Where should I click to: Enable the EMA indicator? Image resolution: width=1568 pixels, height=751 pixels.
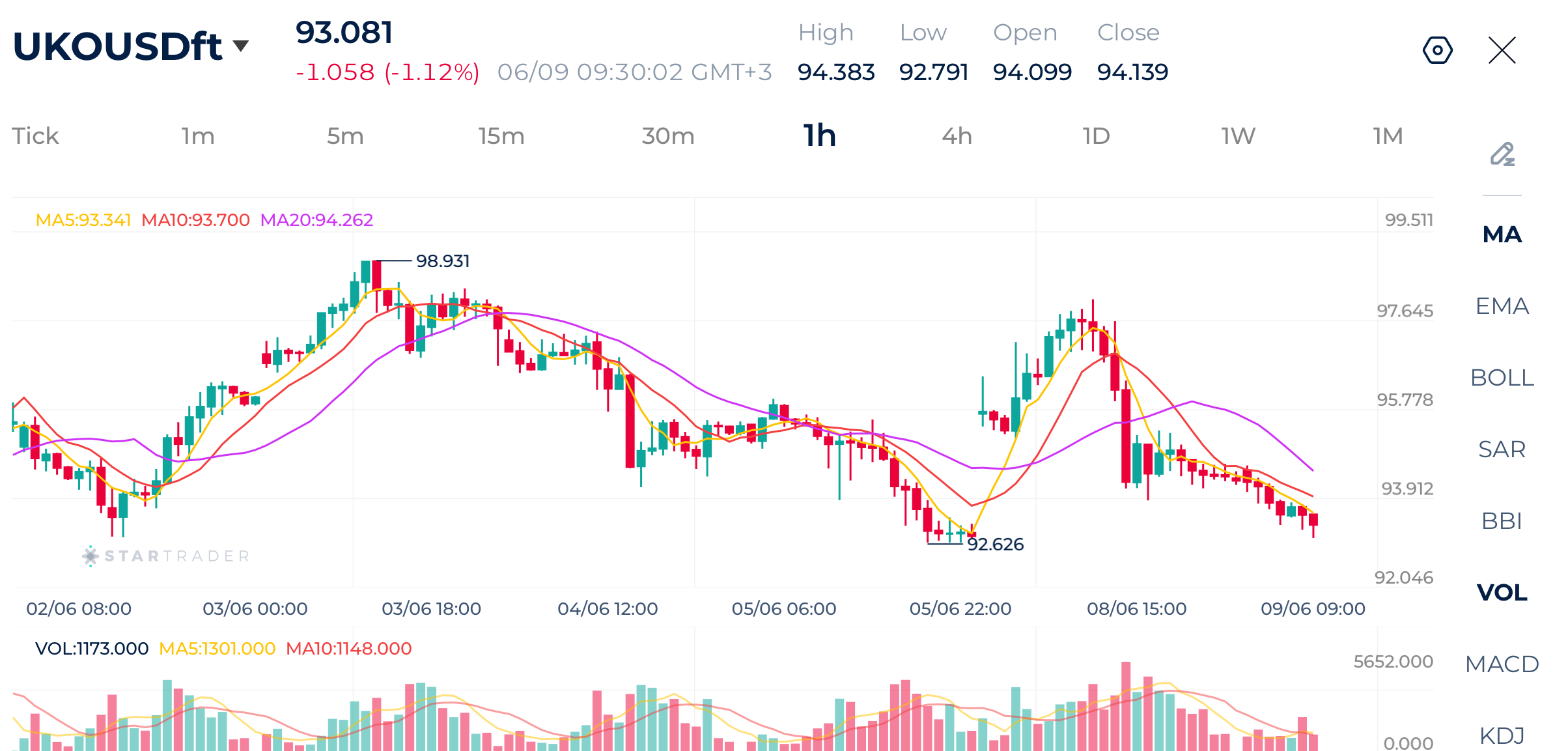(x=1502, y=306)
